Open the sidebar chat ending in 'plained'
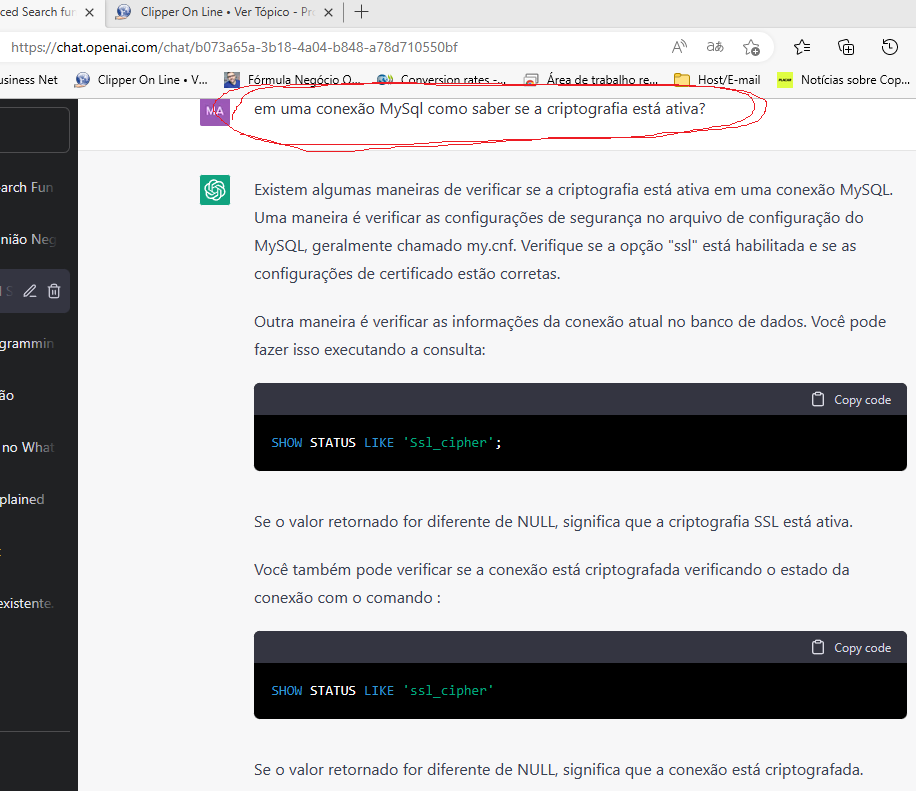This screenshot has height=791, width=916. click(x=22, y=499)
